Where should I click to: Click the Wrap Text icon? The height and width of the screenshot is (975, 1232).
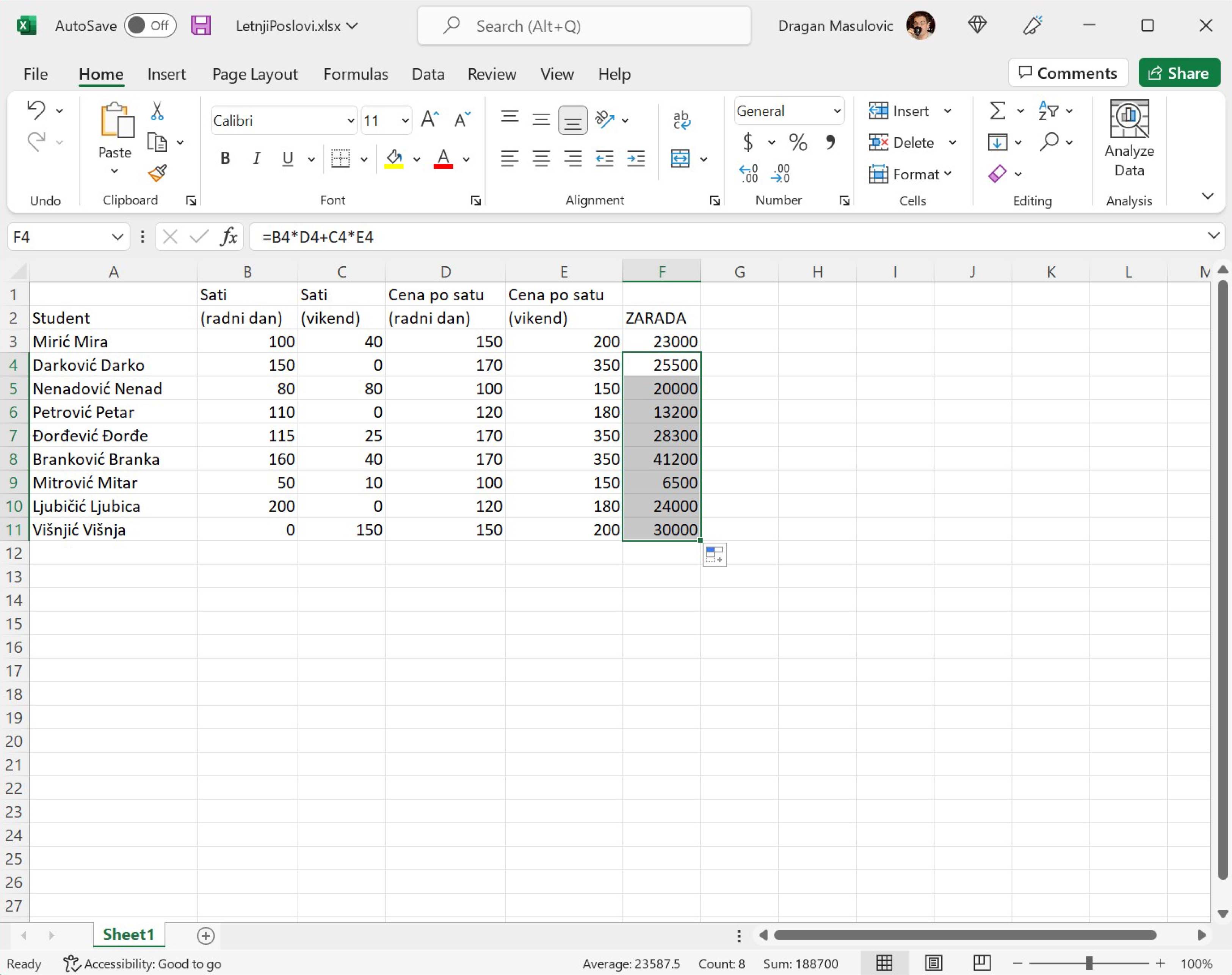[682, 120]
